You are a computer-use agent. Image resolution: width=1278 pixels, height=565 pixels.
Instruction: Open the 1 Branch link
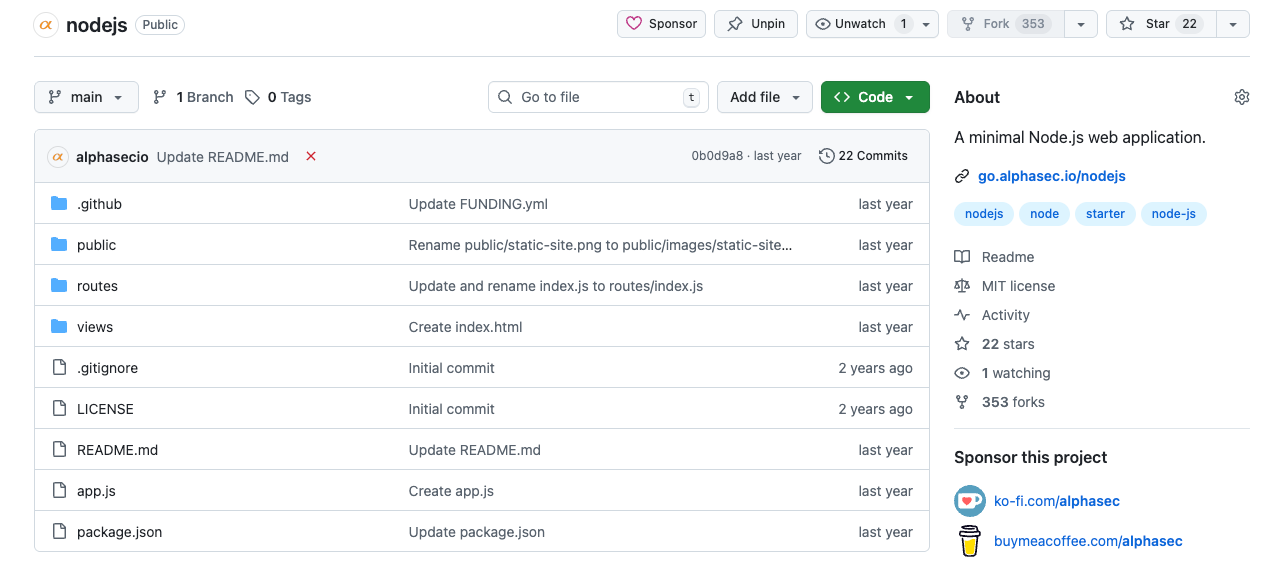pos(193,97)
